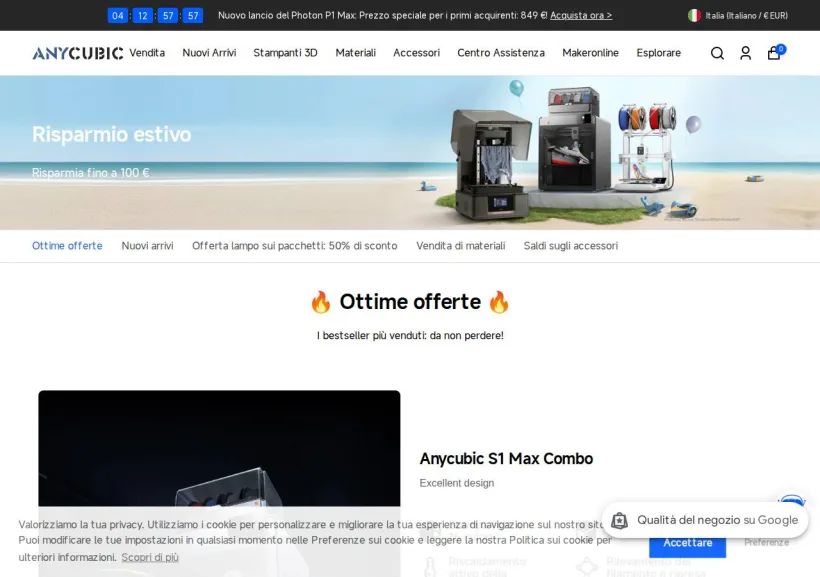Click the Accettare cookie button
The height and width of the screenshot is (577, 820).
(687, 543)
